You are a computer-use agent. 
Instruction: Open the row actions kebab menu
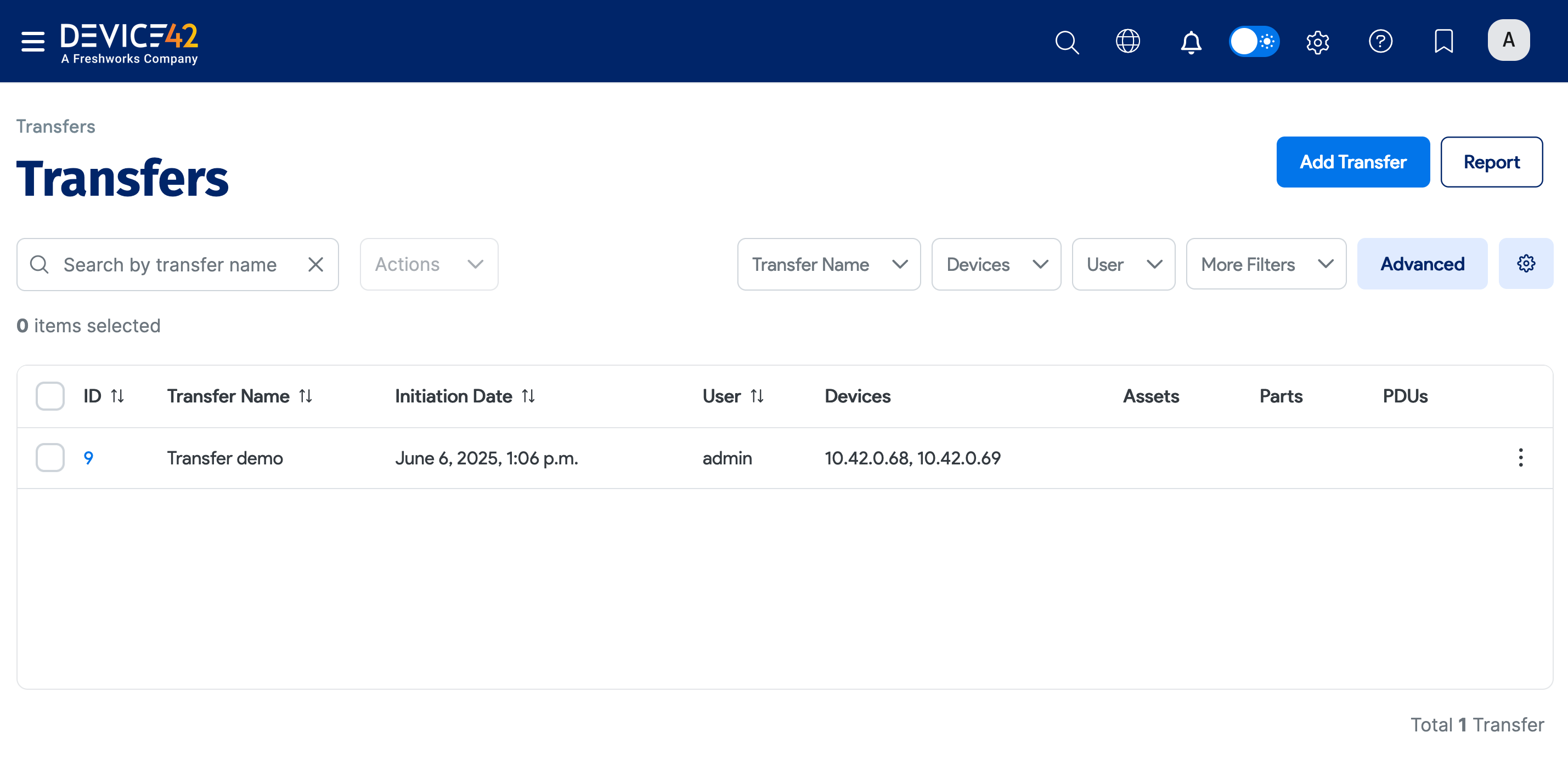pyautogui.click(x=1520, y=457)
